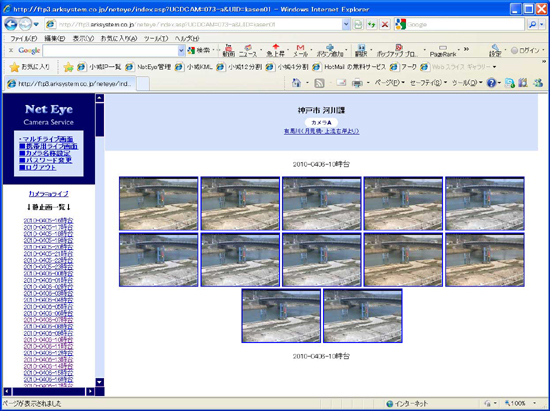Open the recent pages dropdown beside Forward
Image resolution: width=550 pixels, height=411 pixels.
[36, 25]
